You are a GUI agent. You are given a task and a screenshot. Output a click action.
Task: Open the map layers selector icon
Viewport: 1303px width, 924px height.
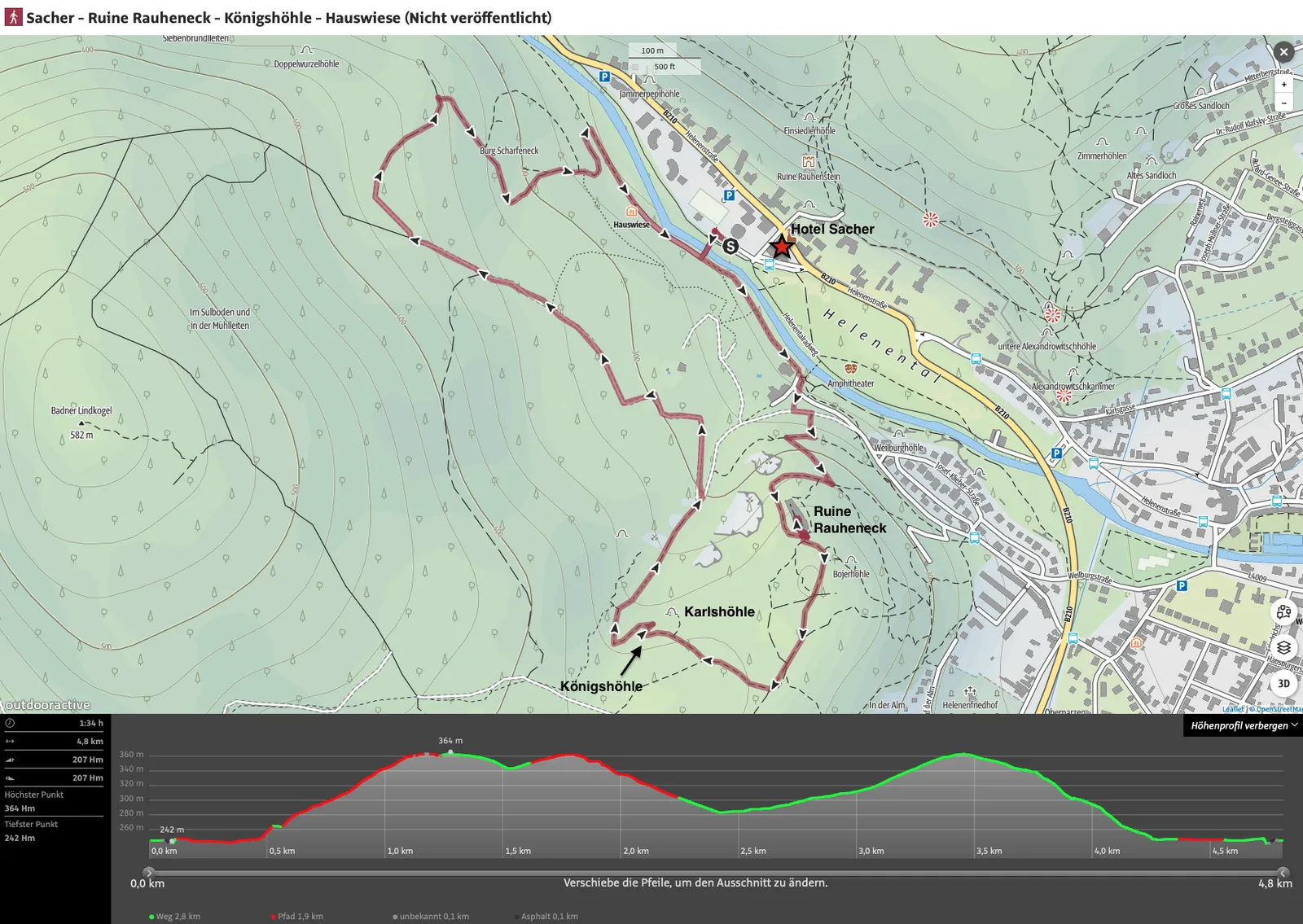click(x=1284, y=647)
